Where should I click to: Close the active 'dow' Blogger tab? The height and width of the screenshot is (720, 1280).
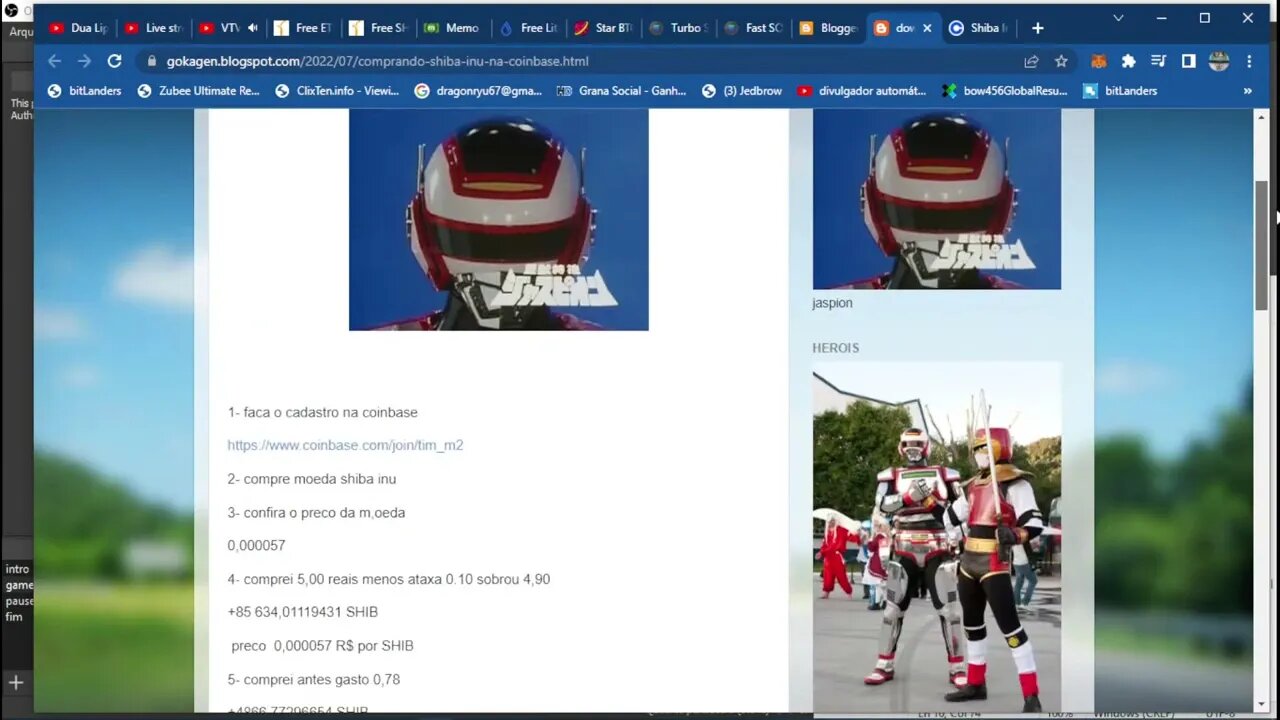[927, 28]
